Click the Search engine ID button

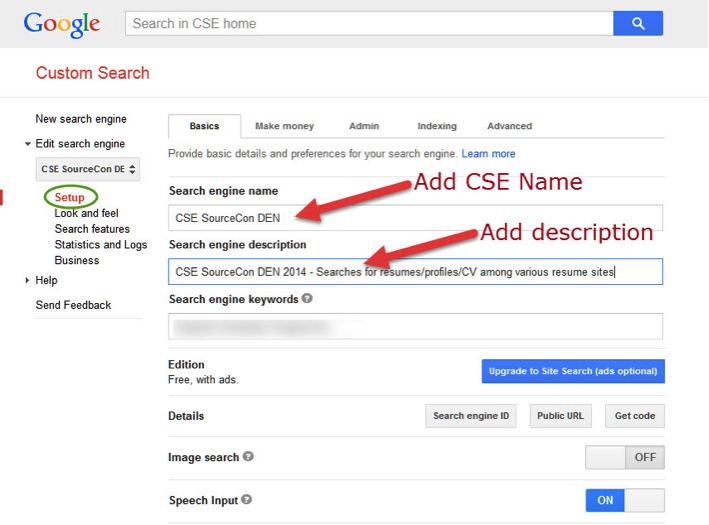471,416
